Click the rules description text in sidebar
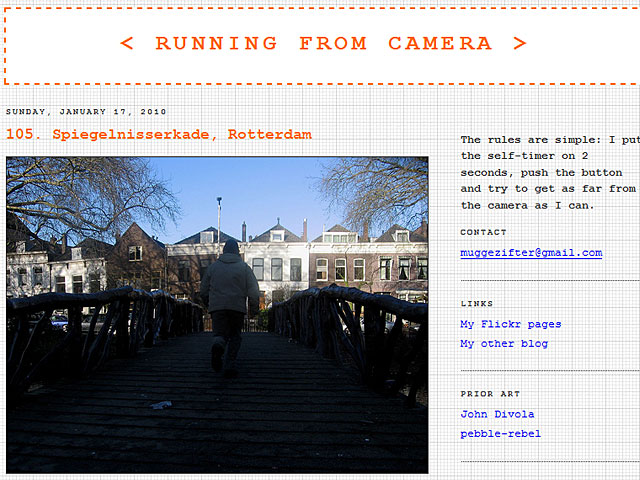Screen dimensions: 640x480 (548, 172)
